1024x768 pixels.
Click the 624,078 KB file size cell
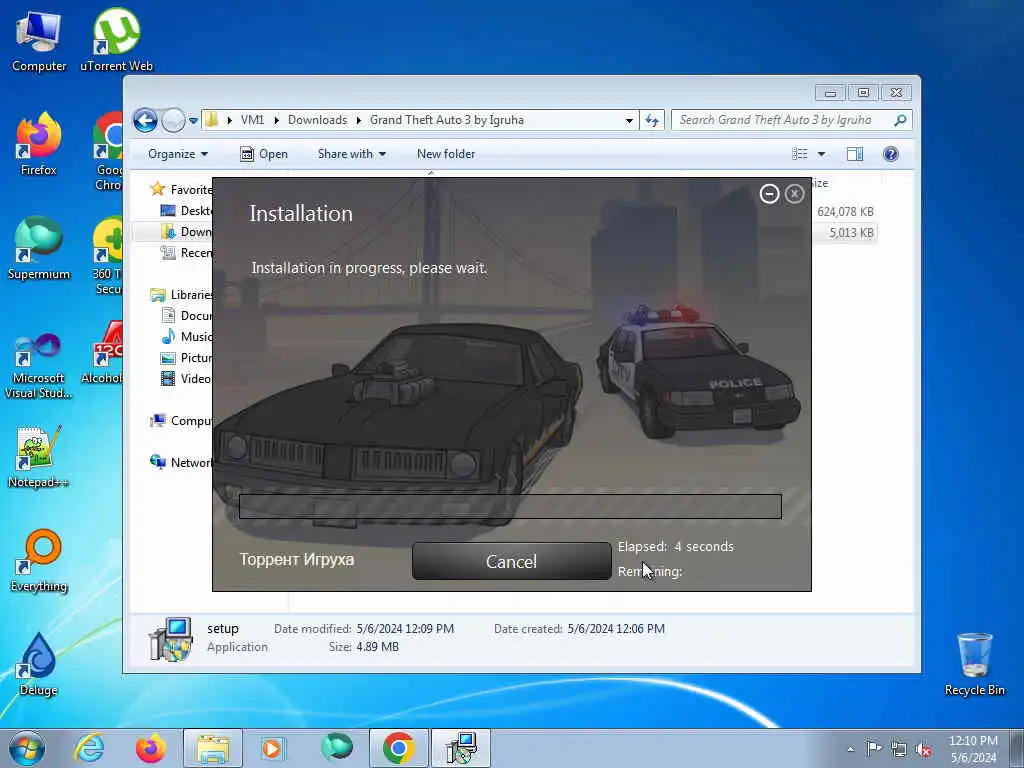(845, 212)
